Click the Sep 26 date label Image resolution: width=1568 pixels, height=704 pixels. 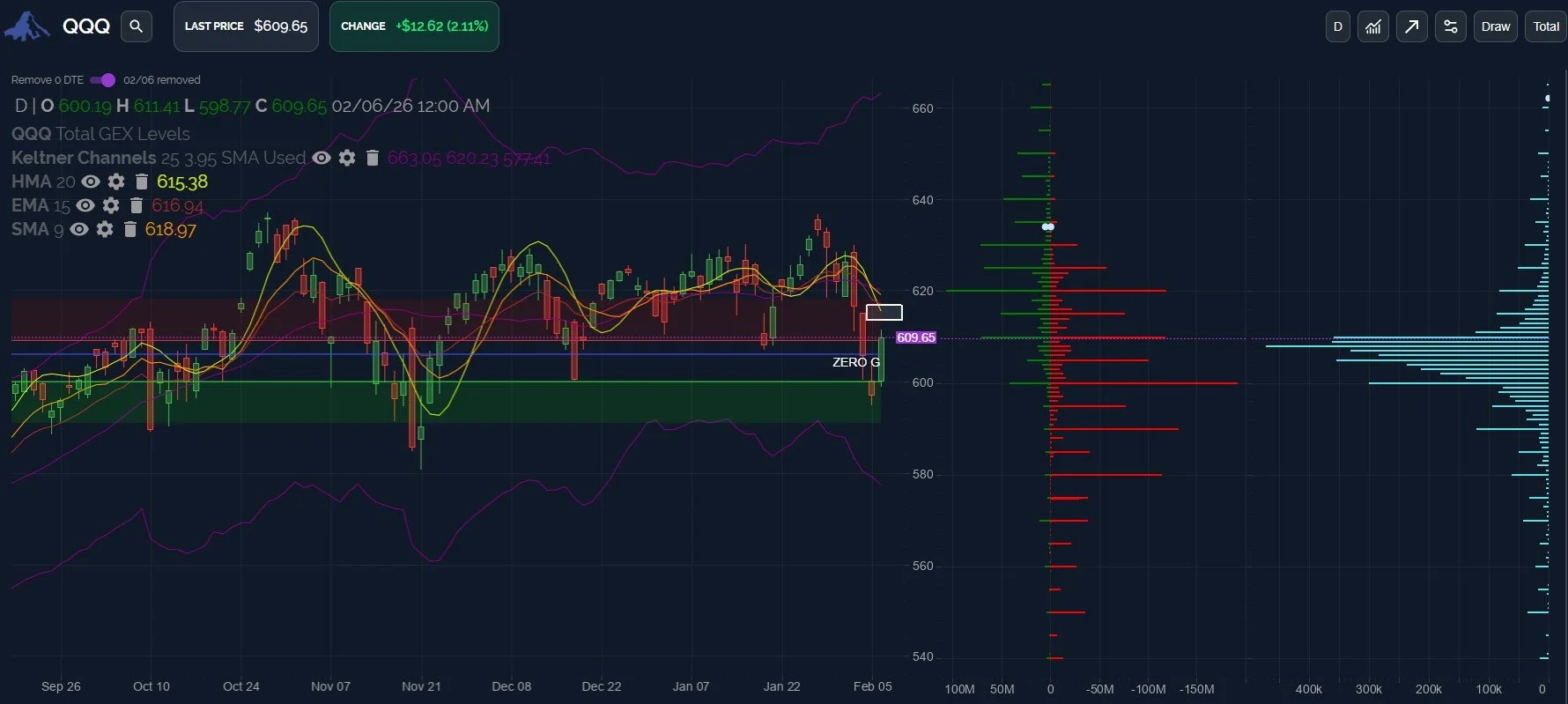click(x=61, y=686)
